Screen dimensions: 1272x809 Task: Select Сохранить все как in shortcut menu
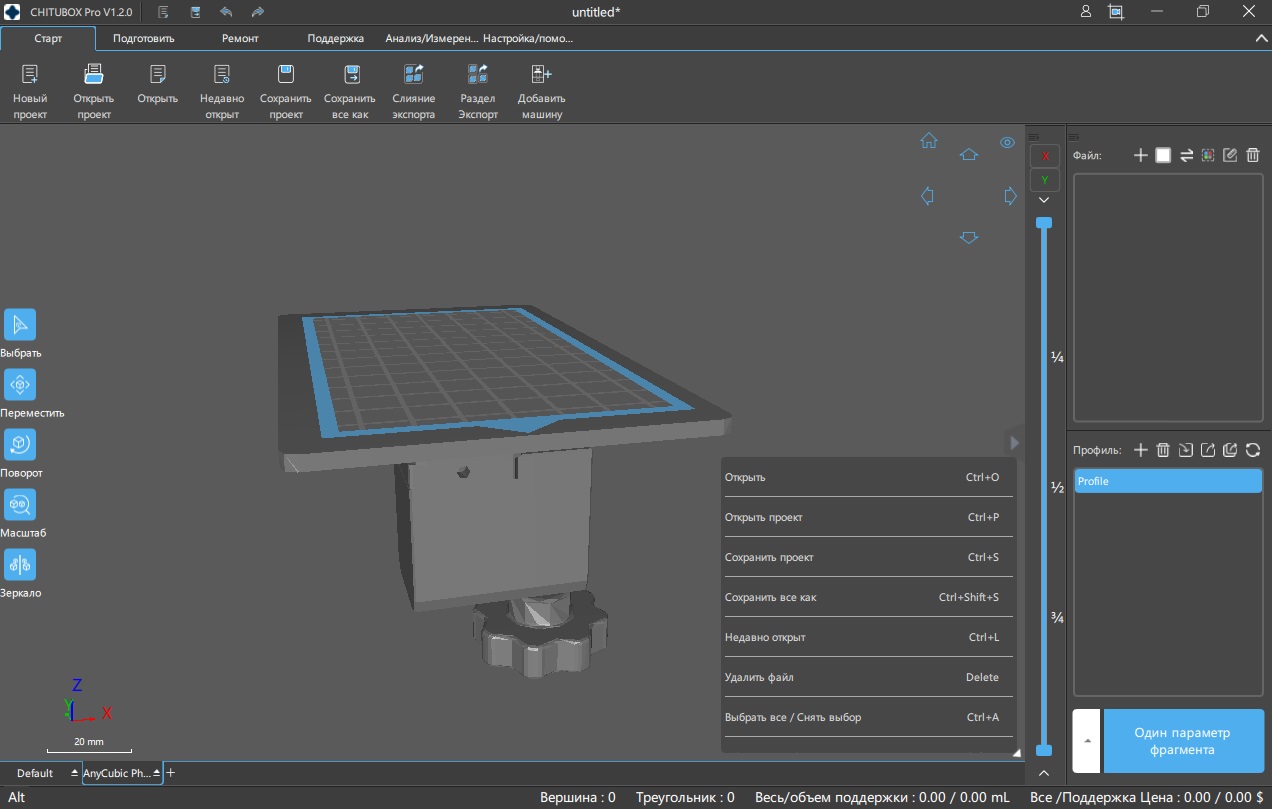tap(770, 597)
